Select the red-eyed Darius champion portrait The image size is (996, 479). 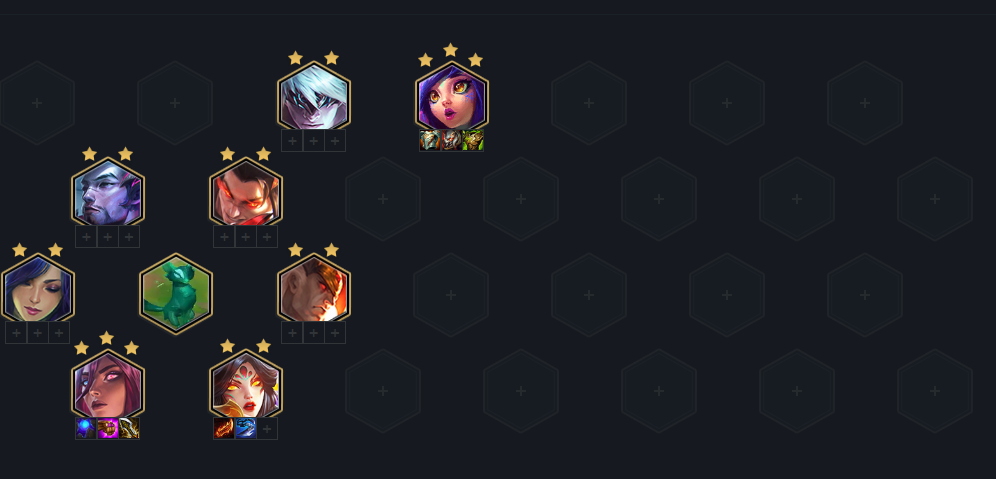point(246,193)
